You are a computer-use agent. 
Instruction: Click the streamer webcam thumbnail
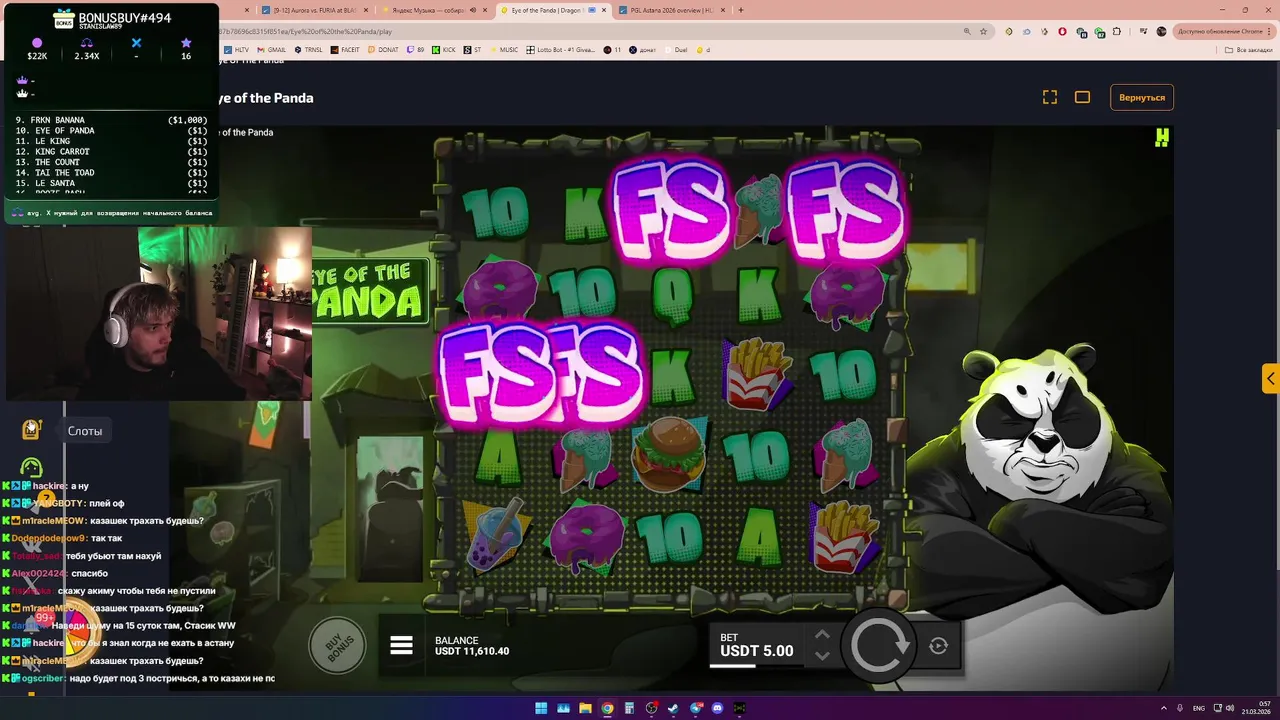(x=158, y=313)
